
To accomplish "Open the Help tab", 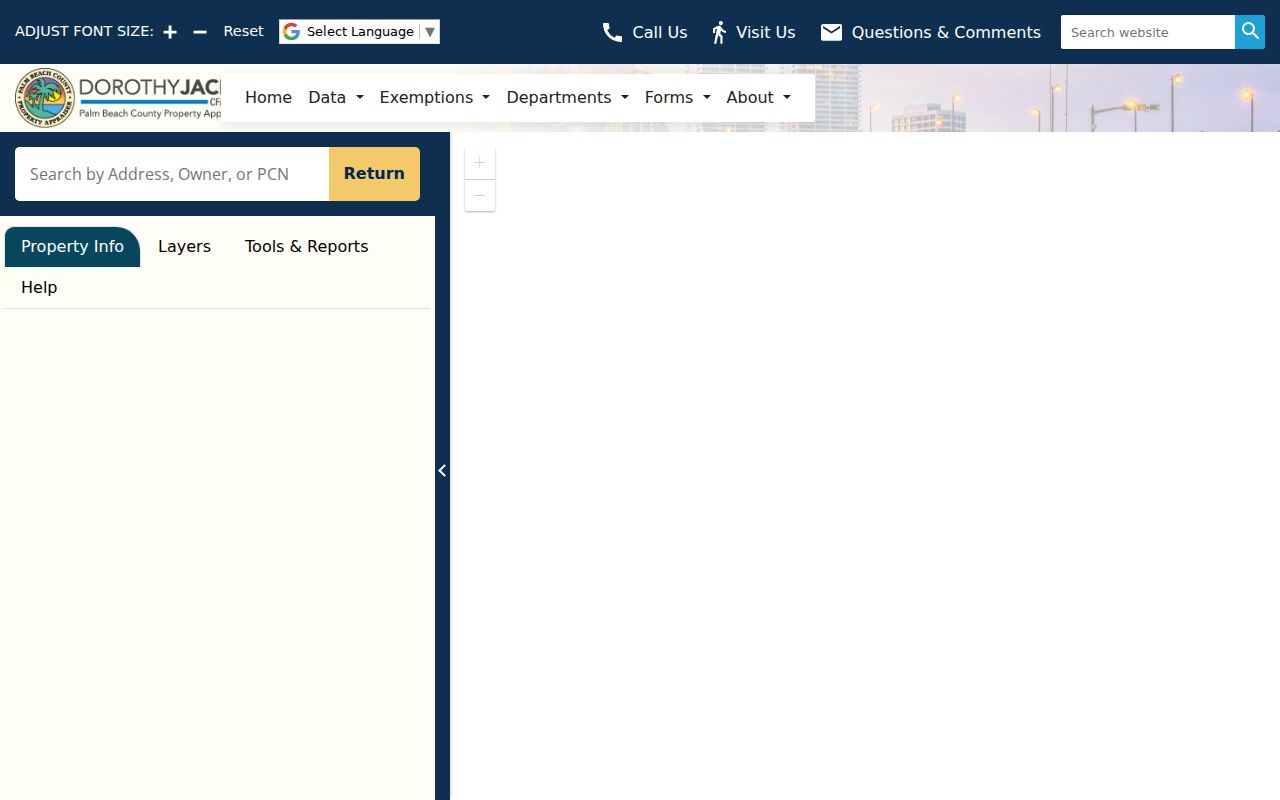I will [39, 288].
